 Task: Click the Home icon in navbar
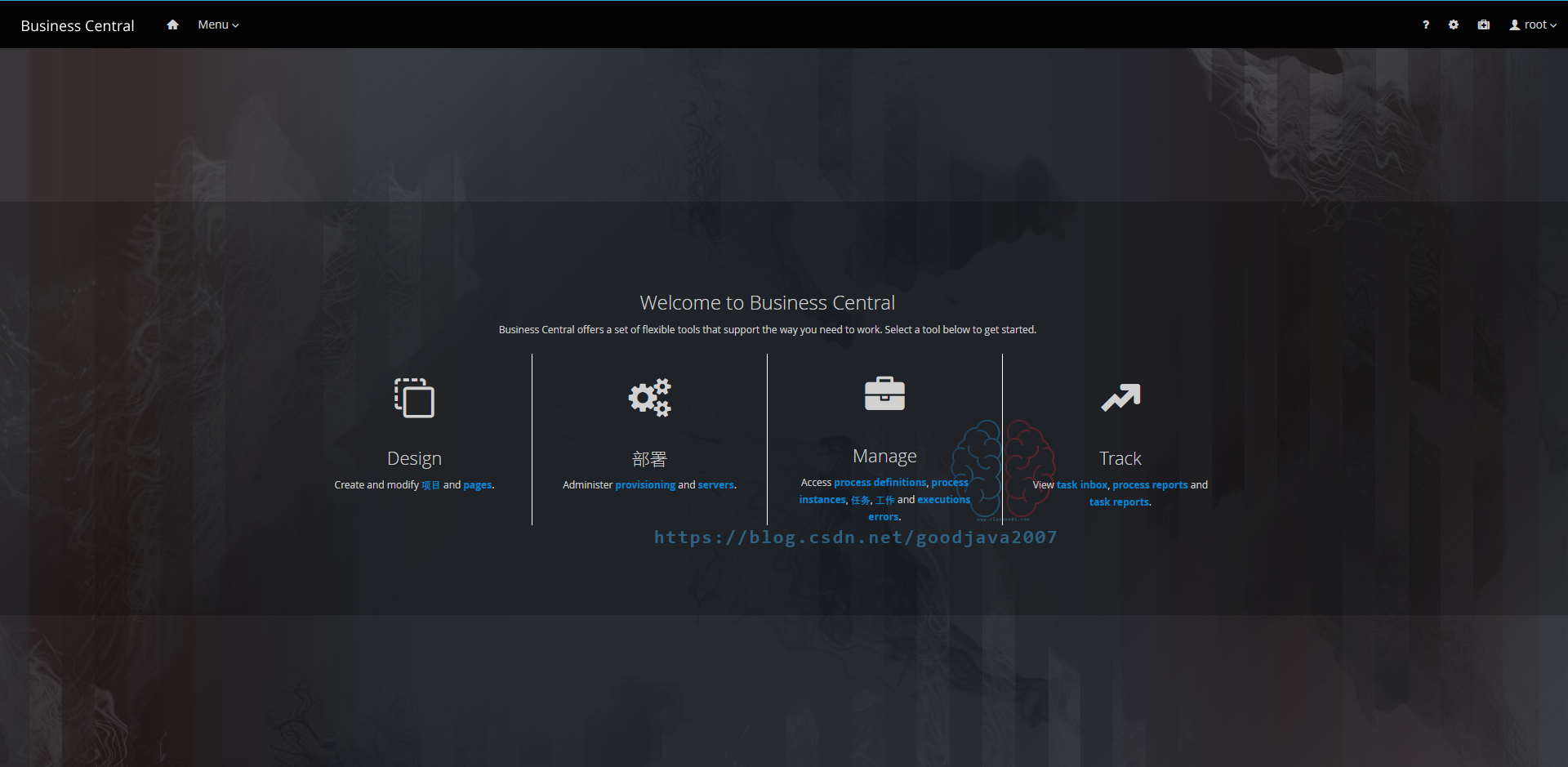(x=172, y=25)
